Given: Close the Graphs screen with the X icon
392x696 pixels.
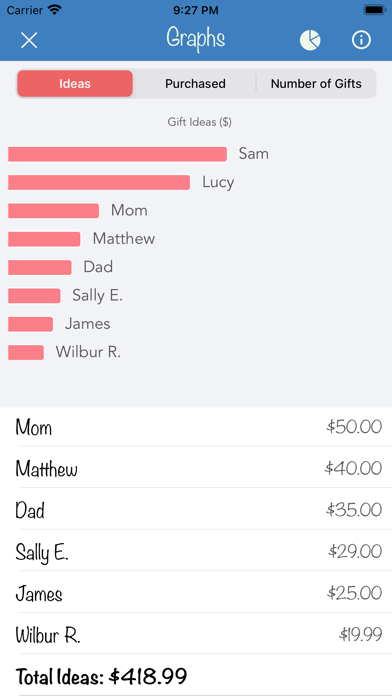Looking at the screenshot, I should [x=29, y=40].
